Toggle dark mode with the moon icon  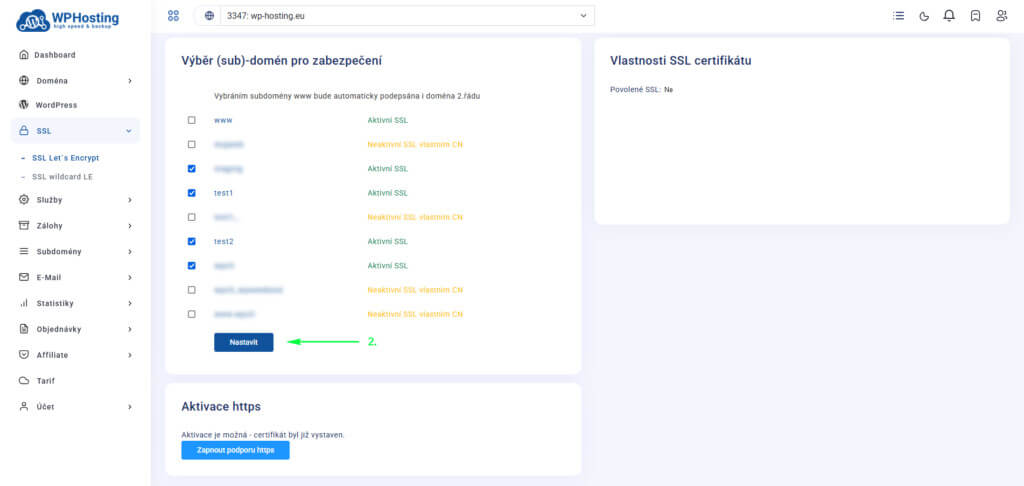(924, 16)
